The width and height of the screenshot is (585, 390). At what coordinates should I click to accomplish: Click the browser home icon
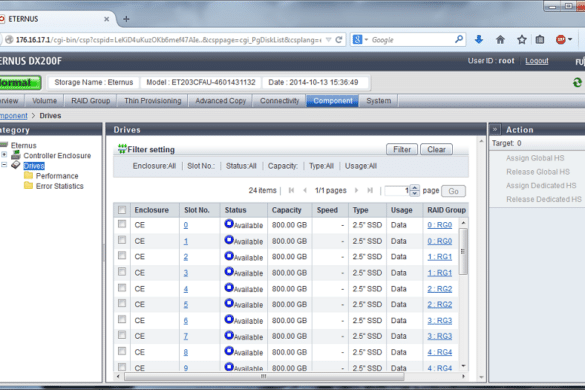(500, 40)
